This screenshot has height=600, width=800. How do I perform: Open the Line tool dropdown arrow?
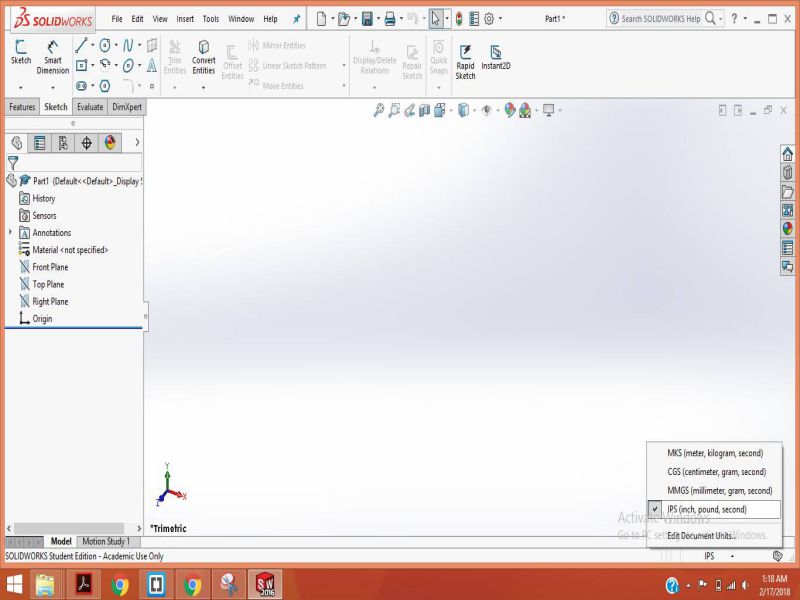pyautogui.click(x=92, y=45)
